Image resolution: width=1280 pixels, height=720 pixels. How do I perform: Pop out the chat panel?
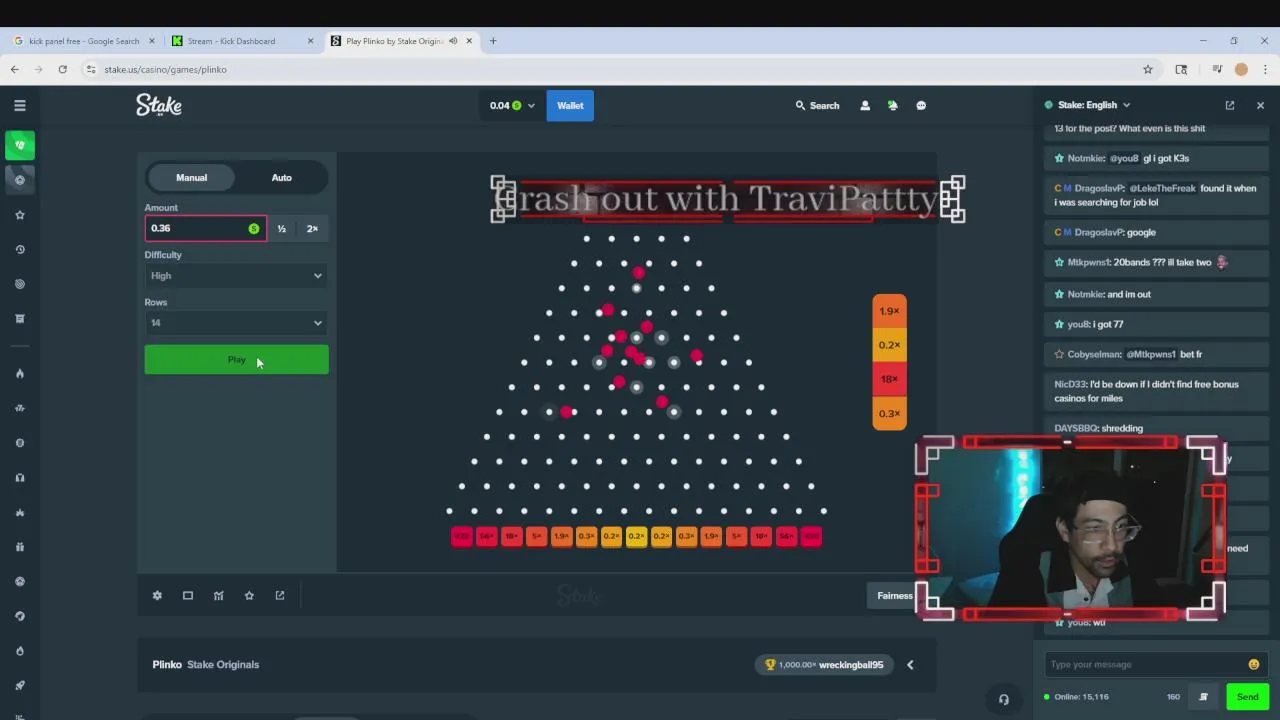click(1230, 105)
